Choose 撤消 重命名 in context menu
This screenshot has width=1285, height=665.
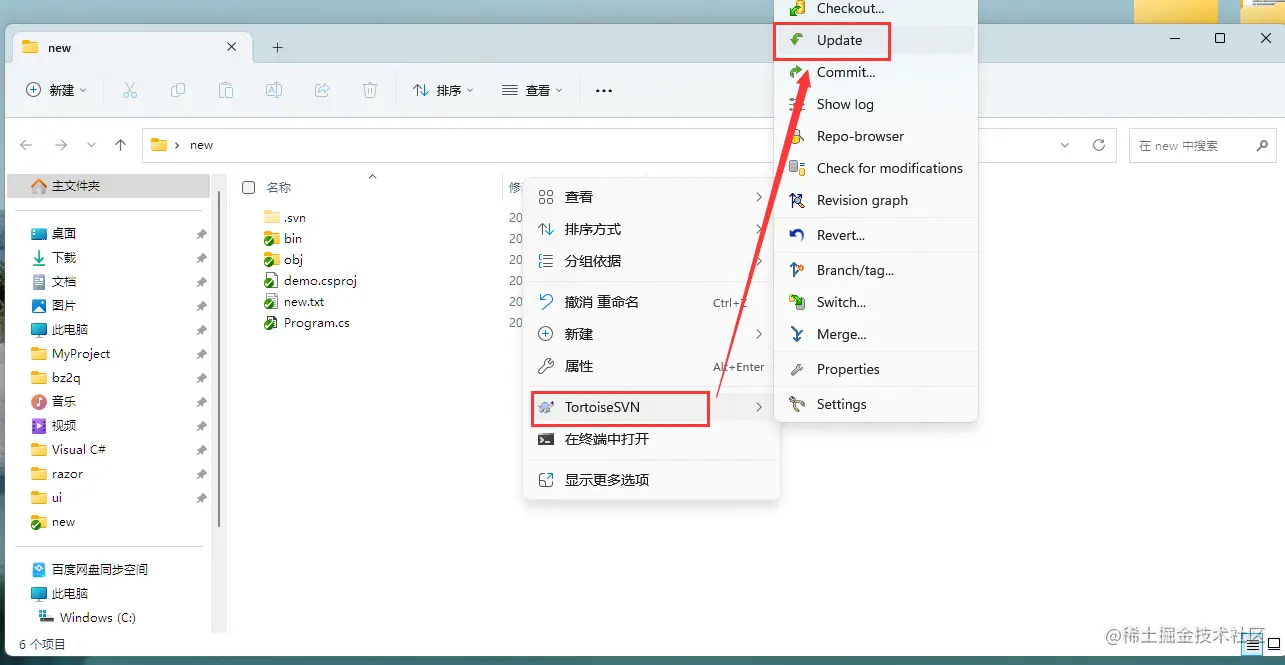point(651,302)
